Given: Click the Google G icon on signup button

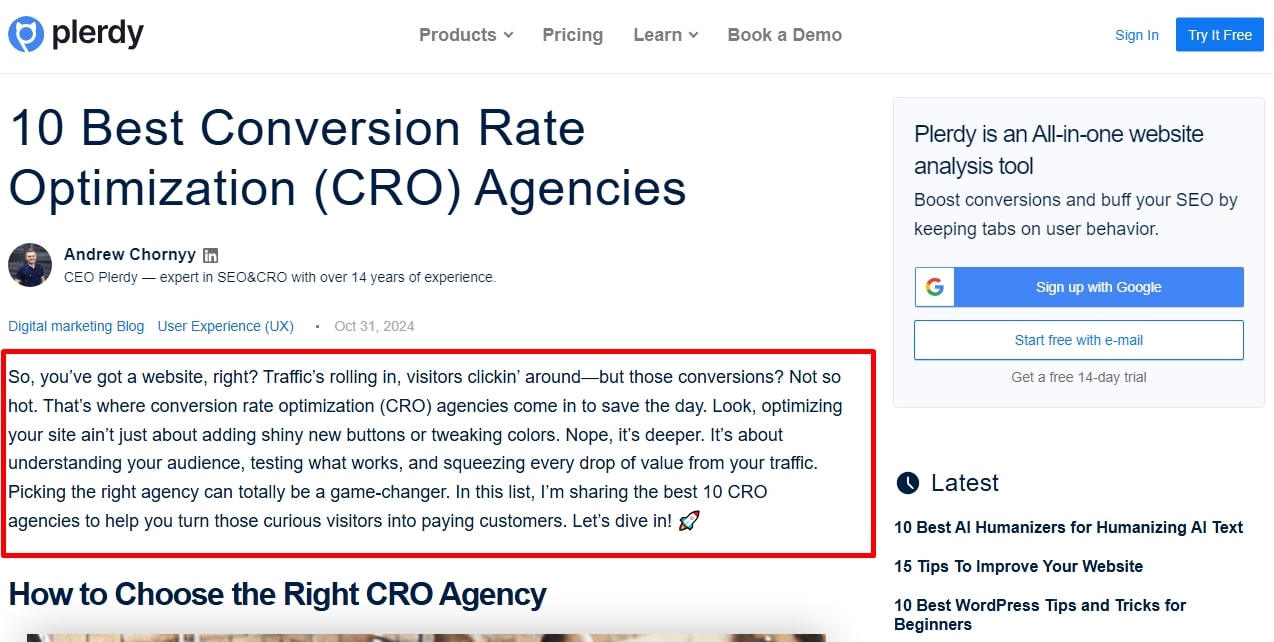Looking at the screenshot, I should (x=934, y=287).
